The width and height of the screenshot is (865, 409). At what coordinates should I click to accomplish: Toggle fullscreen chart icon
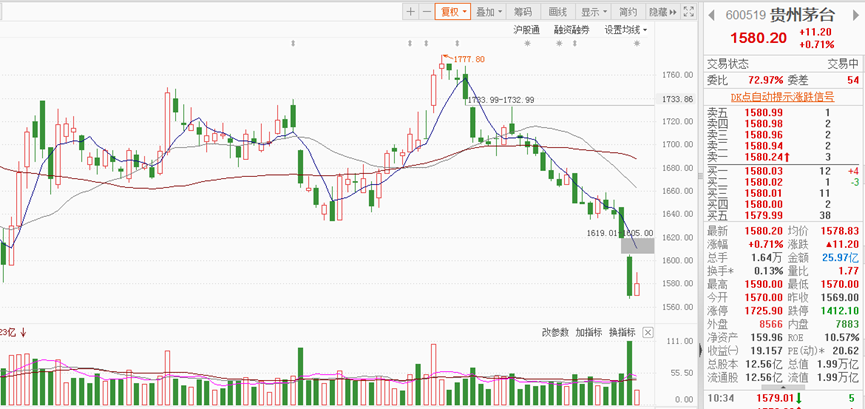(x=688, y=12)
